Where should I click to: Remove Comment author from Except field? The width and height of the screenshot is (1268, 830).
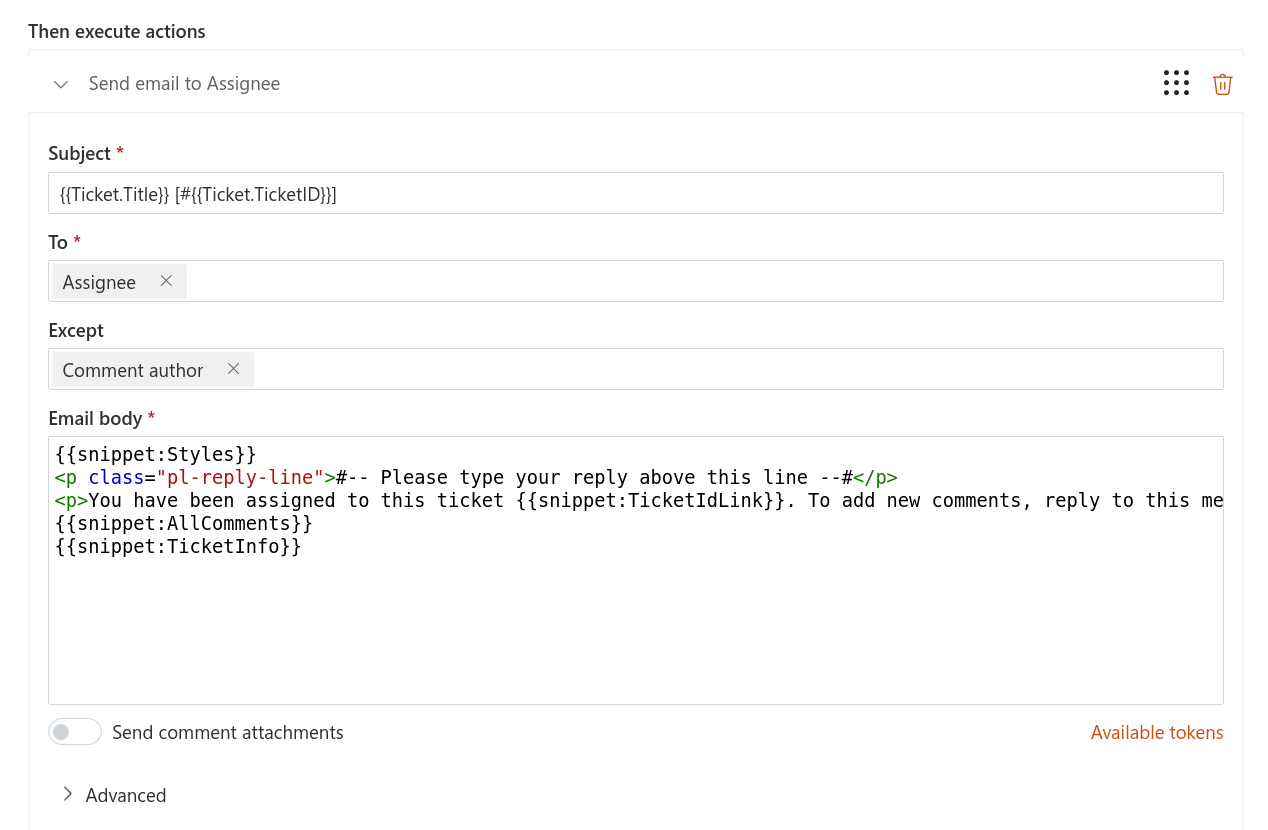[x=233, y=369]
